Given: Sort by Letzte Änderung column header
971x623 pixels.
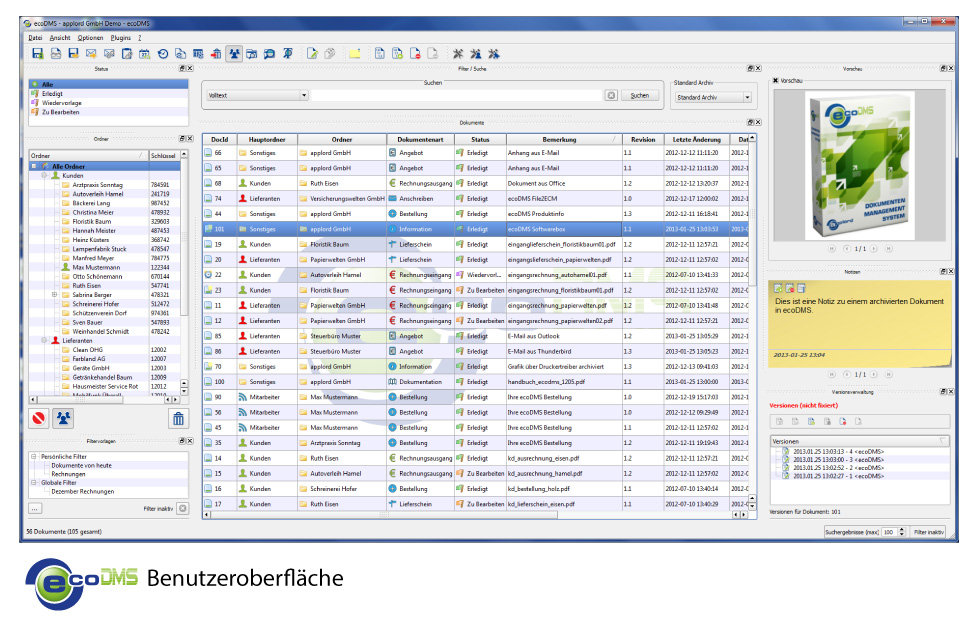Looking at the screenshot, I should point(697,140).
